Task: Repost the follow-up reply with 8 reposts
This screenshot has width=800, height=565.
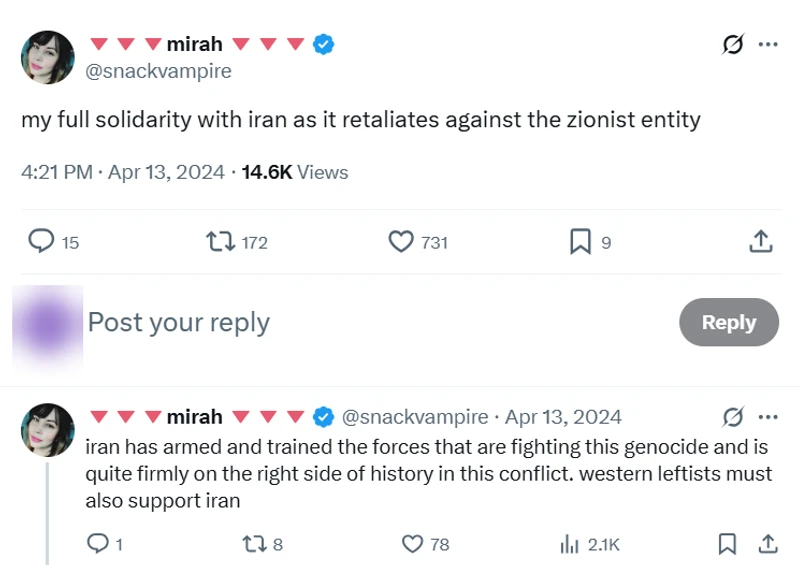Action: [253, 544]
